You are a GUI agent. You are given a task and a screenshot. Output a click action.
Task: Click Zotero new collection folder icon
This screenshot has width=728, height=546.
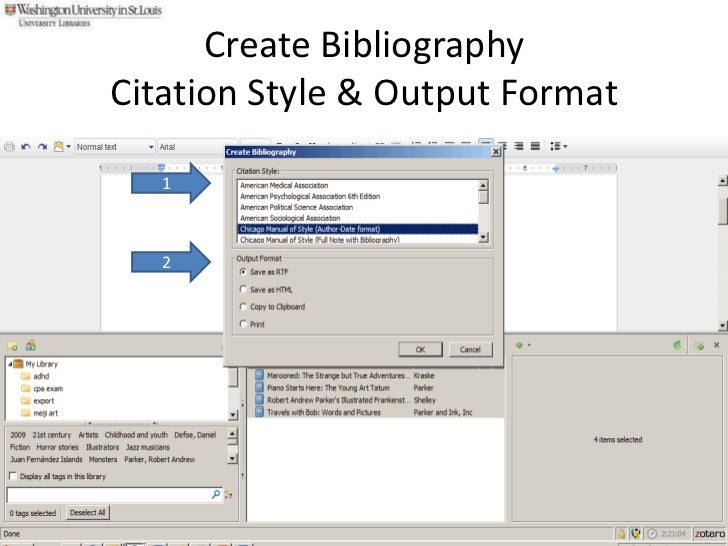point(13,345)
